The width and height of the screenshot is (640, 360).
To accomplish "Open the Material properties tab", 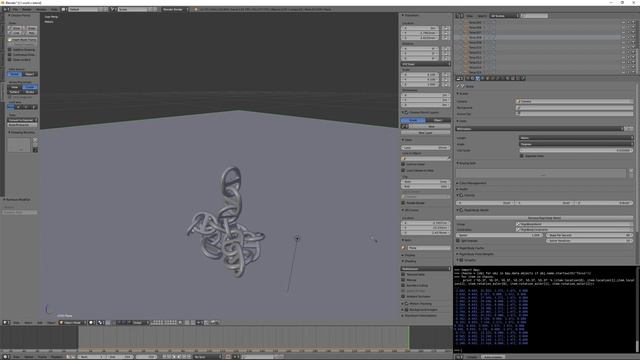I will coord(508,78).
